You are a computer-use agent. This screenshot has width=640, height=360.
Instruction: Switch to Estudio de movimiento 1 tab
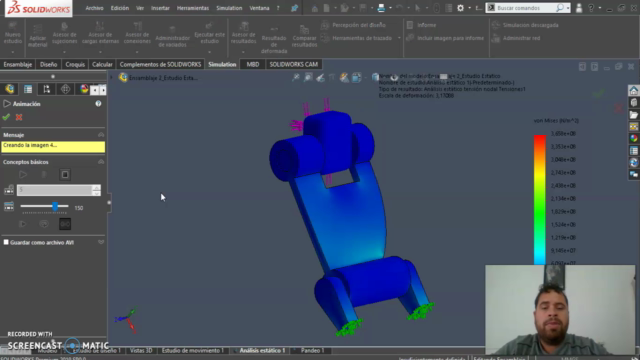[193, 350]
